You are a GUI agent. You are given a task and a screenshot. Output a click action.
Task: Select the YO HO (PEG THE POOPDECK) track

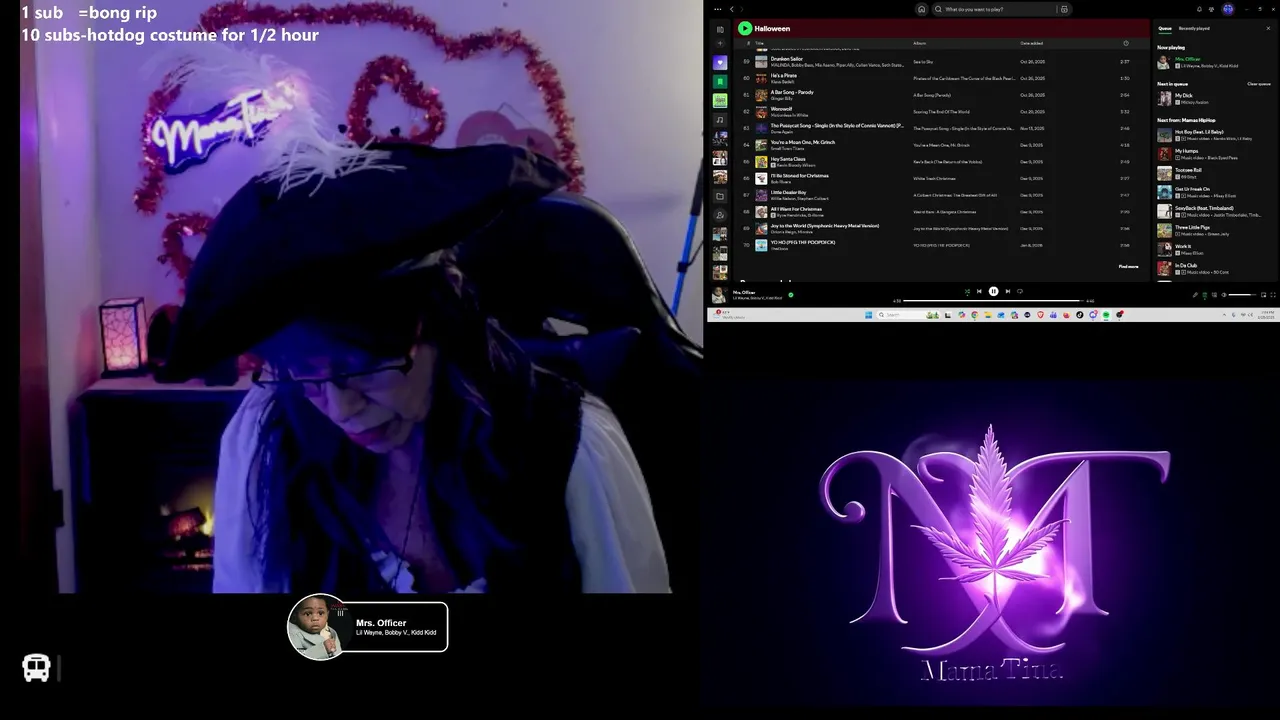point(943,245)
